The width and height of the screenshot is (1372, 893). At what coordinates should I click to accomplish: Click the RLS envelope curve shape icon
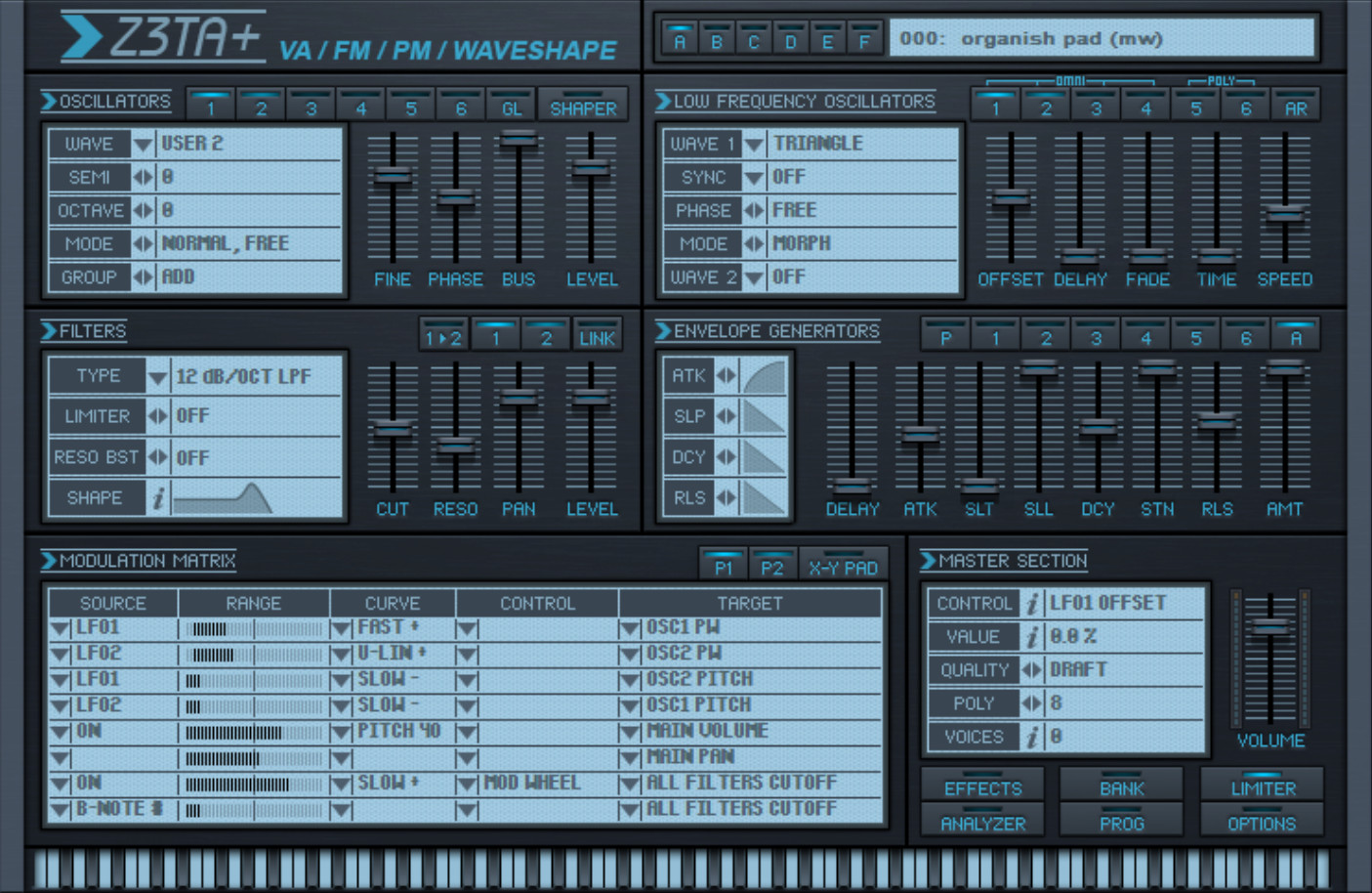[764, 498]
